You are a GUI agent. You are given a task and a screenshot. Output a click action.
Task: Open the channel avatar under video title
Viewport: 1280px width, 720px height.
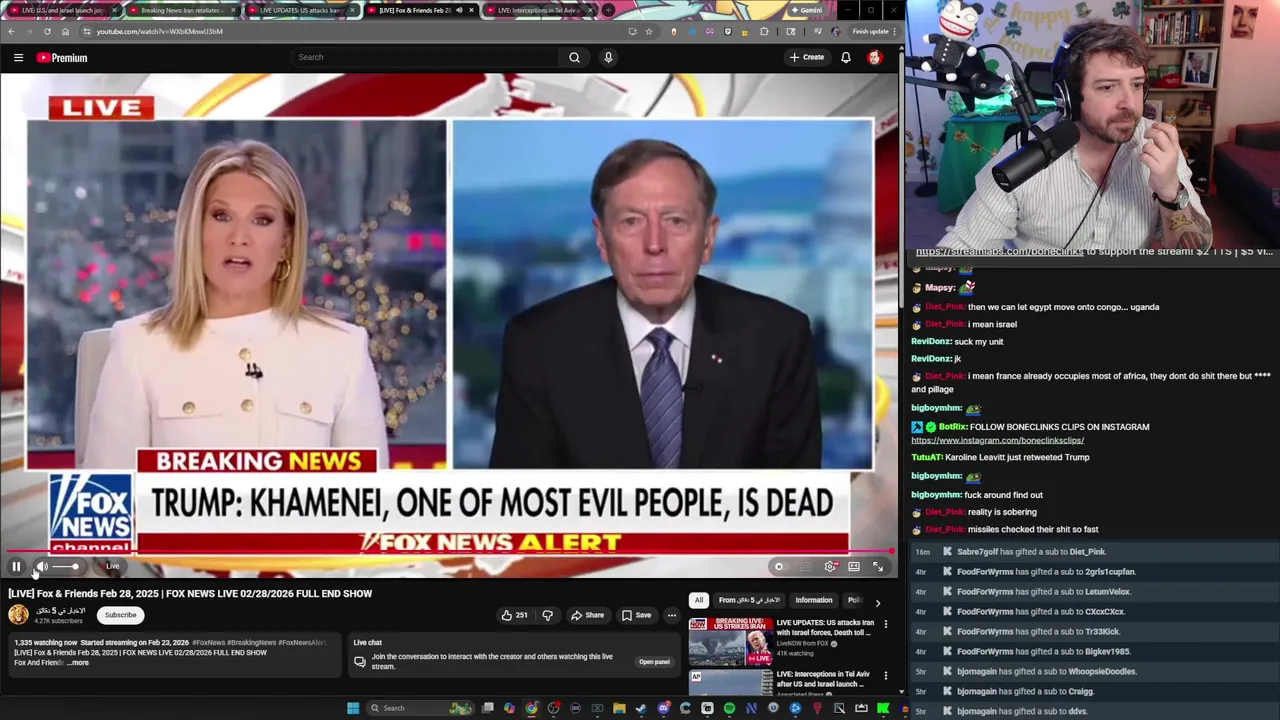(18, 615)
